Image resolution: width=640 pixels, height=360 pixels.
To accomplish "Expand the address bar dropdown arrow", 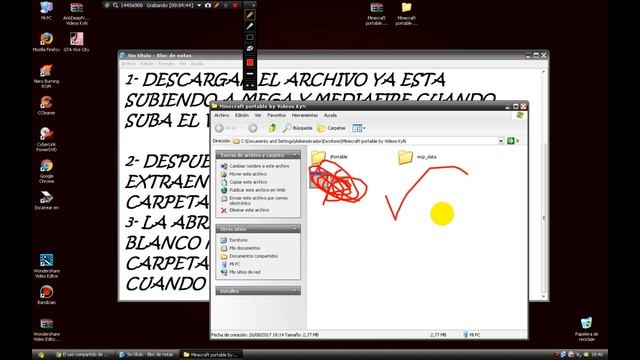I will coord(501,141).
